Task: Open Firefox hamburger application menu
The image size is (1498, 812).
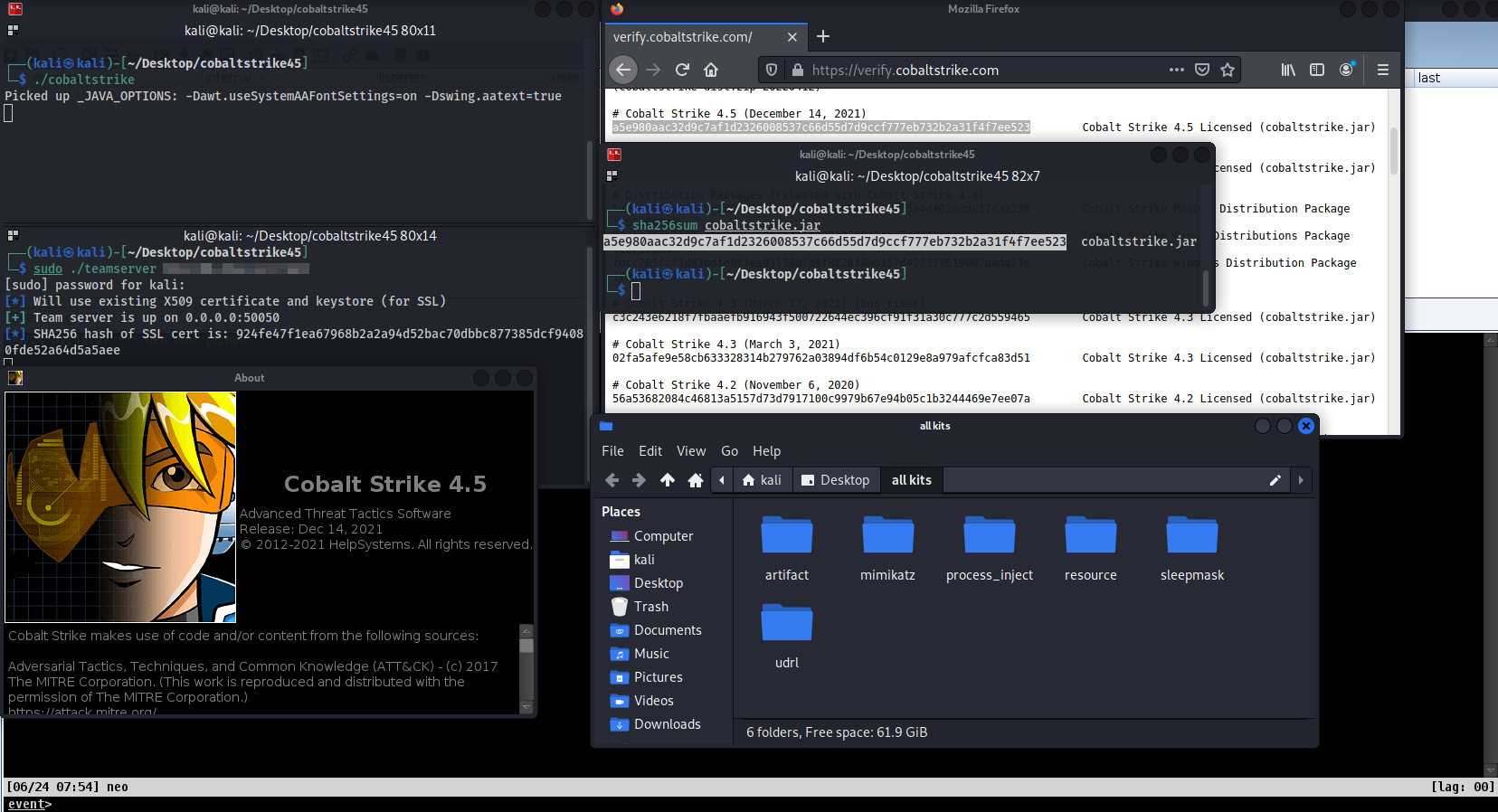Action: click(1382, 70)
